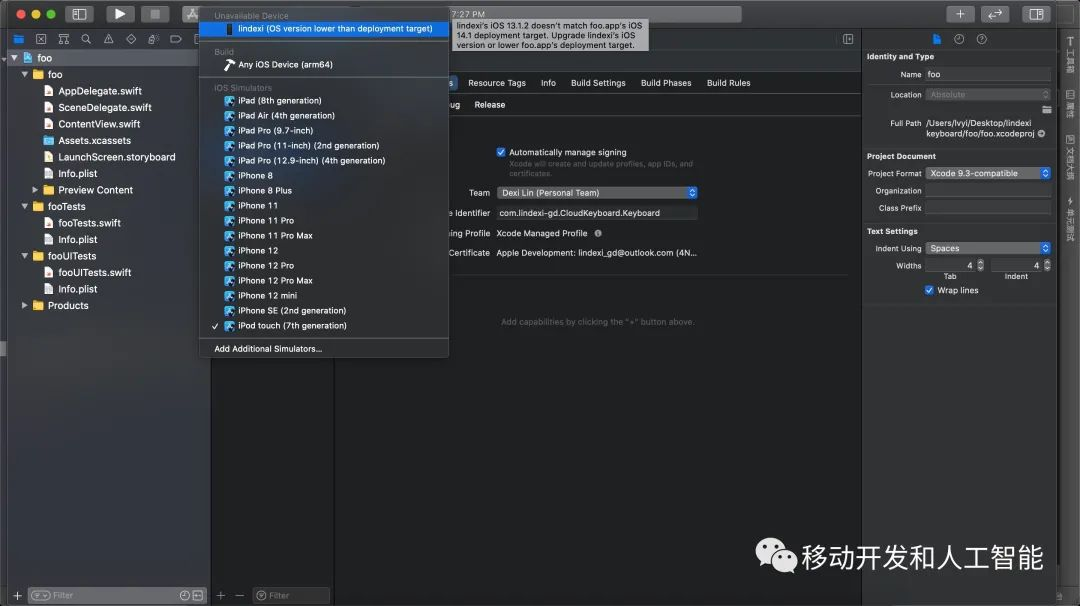Edit the project Name field

click(988, 74)
